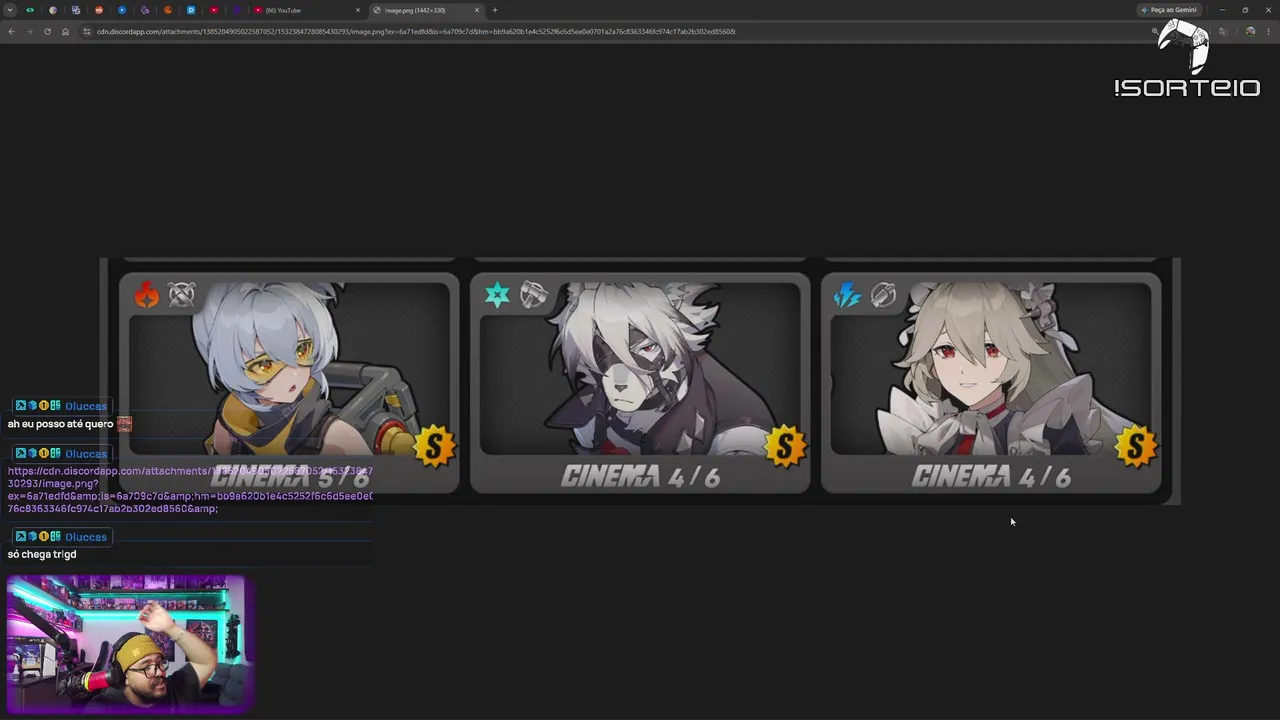This screenshot has width=1280, height=720.
Task: Open the pinned tab with blue D icon
Action: pos(191,10)
